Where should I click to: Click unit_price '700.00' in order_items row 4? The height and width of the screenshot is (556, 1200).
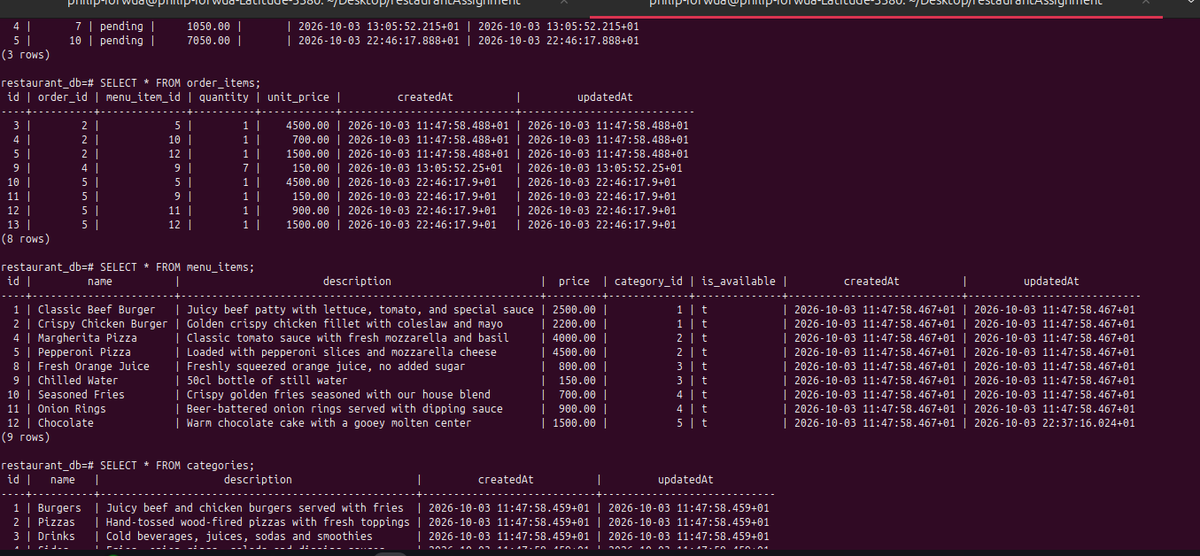311,141
